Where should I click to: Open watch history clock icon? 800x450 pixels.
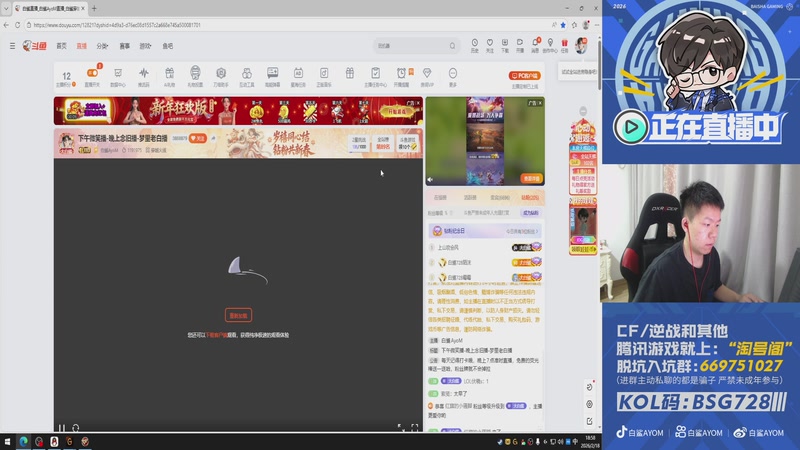coord(474,45)
